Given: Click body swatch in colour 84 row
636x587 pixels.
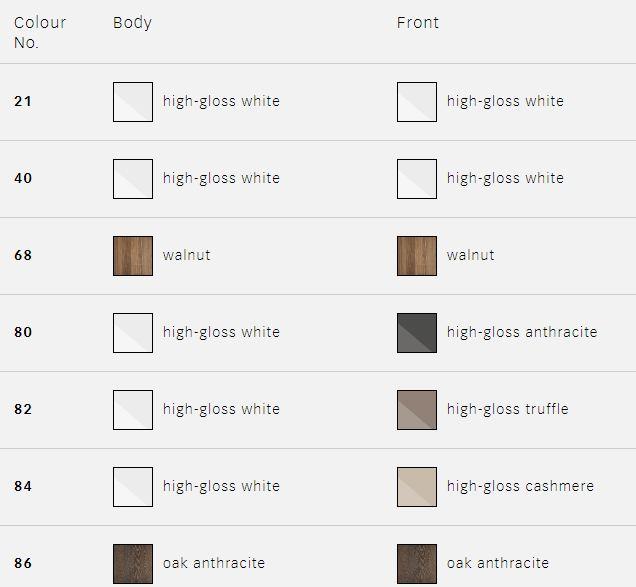Looking at the screenshot, I should [x=133, y=487].
